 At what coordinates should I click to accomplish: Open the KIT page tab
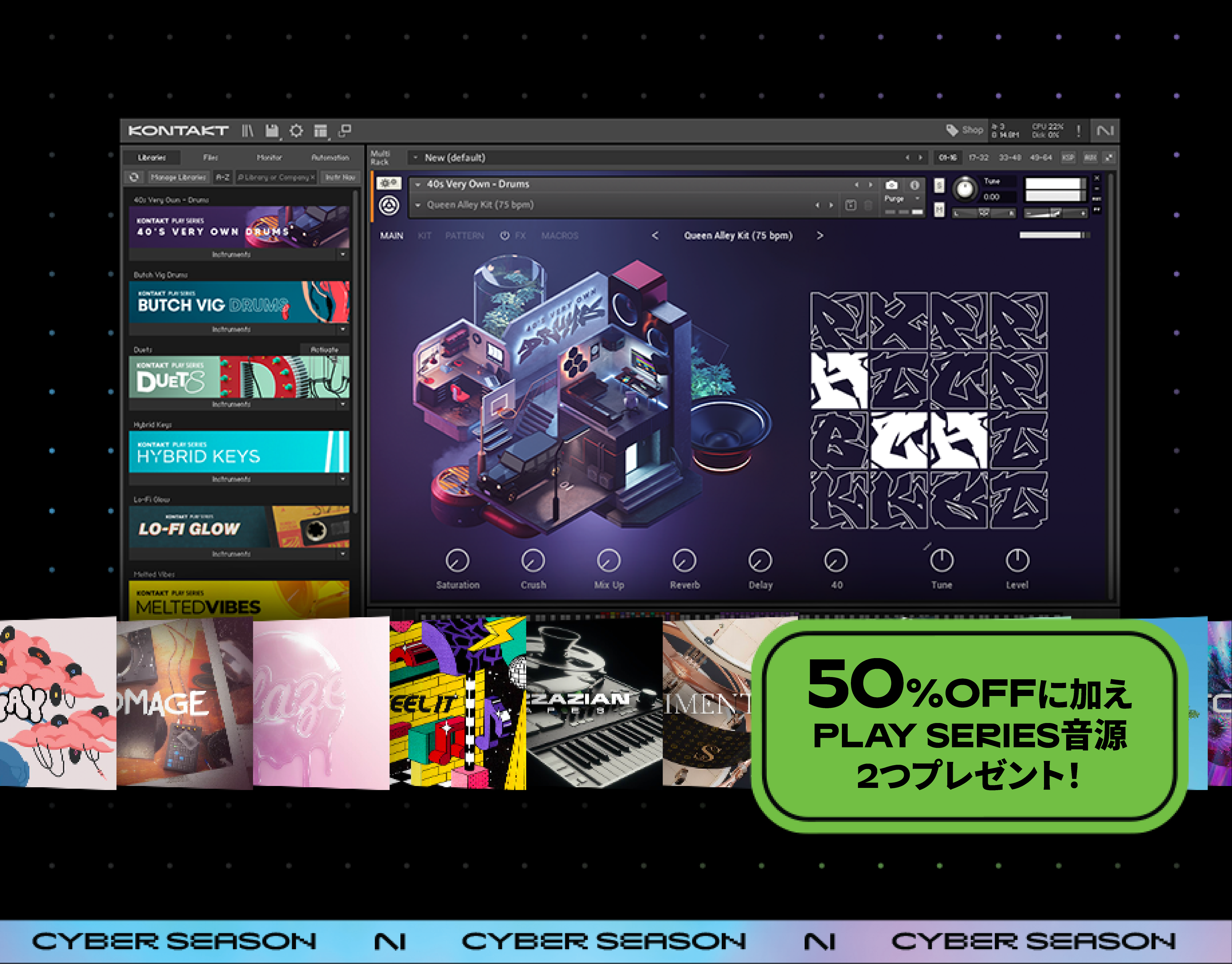point(424,235)
